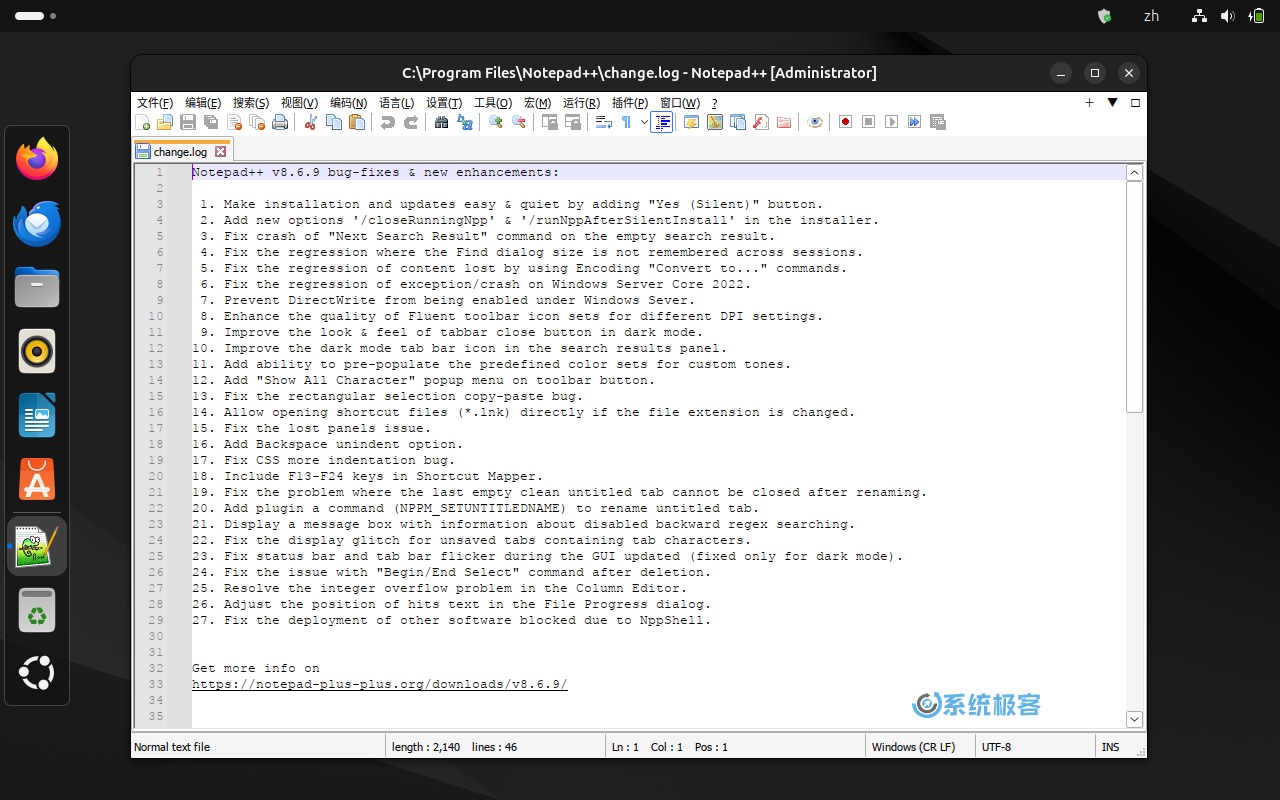Viewport: 1280px width, 800px height.
Task: Click the Save All toolbar icon
Action: tap(211, 122)
